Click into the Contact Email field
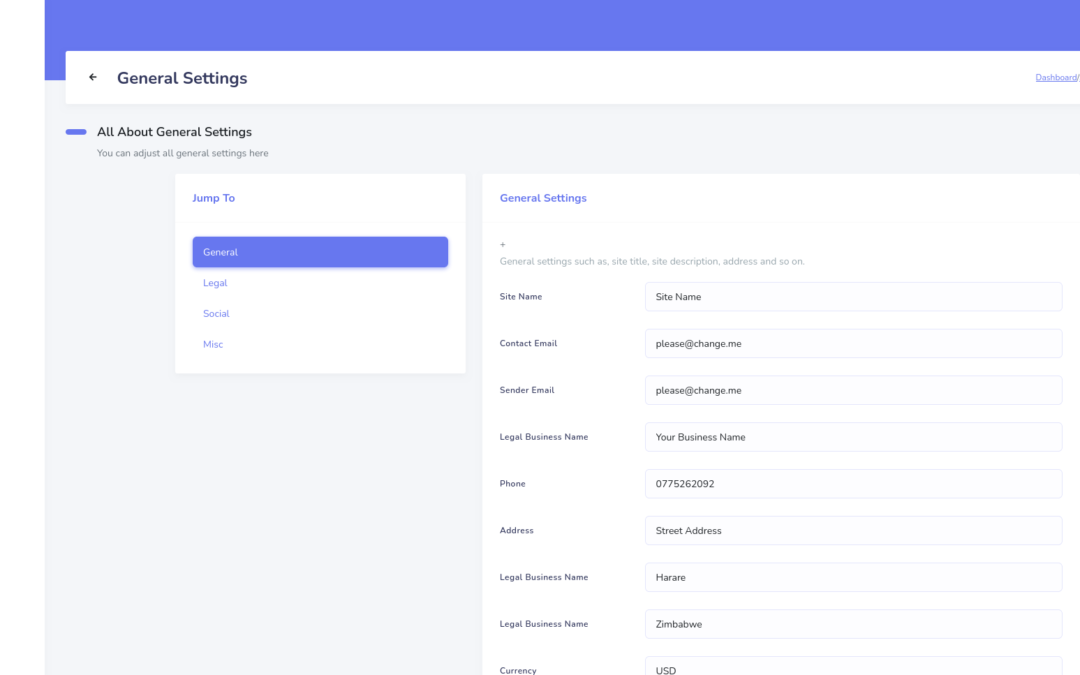Screen dimensions: 1080x675 pyautogui.click(x=853, y=344)
